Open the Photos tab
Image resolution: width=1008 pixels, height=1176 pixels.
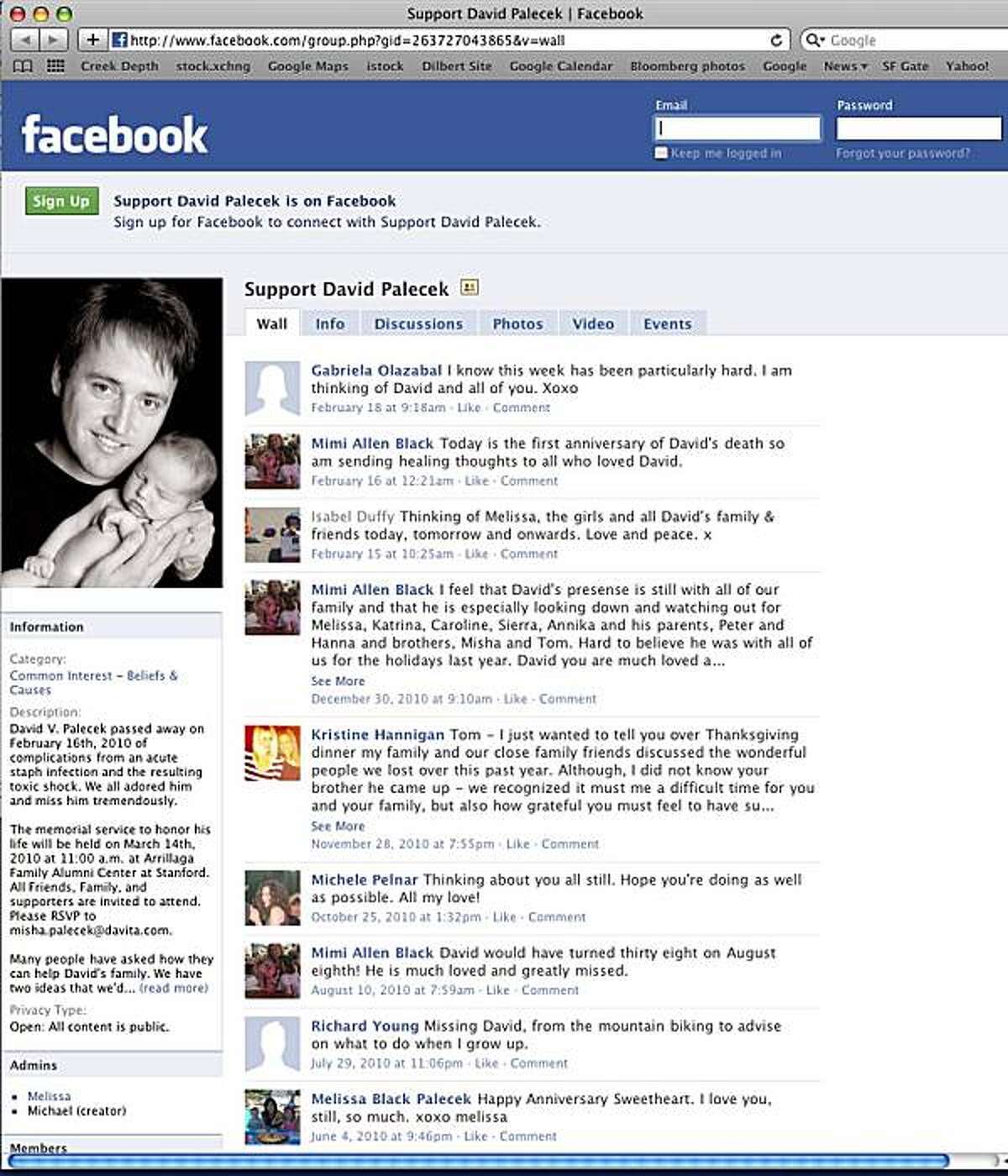coord(517,323)
